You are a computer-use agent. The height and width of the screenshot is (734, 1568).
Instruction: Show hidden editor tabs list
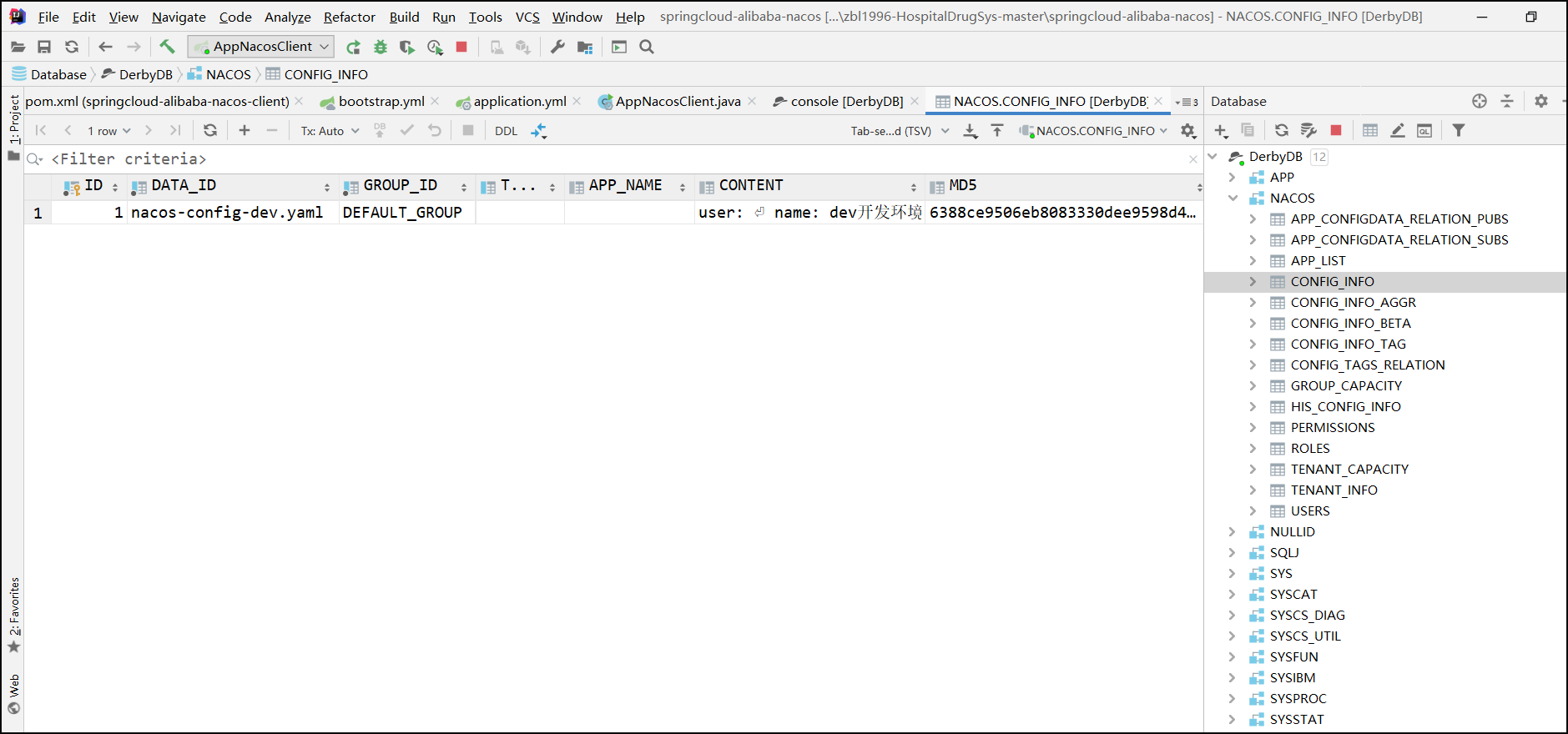pyautogui.click(x=1187, y=102)
